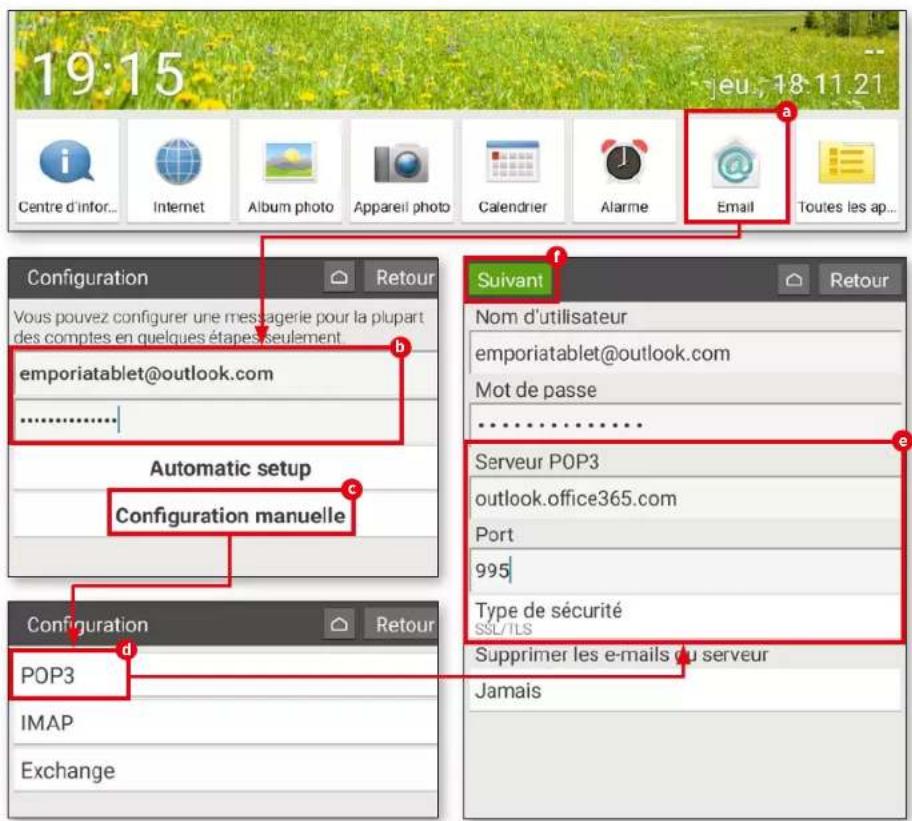Screen dimensions: 912x821
Task: Edit the Nom d'utilisateur field
Action: point(685,353)
